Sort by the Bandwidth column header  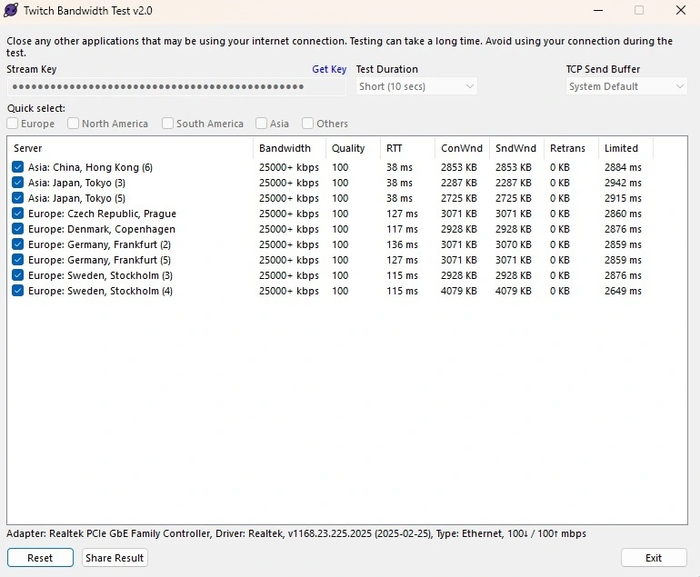[288, 148]
